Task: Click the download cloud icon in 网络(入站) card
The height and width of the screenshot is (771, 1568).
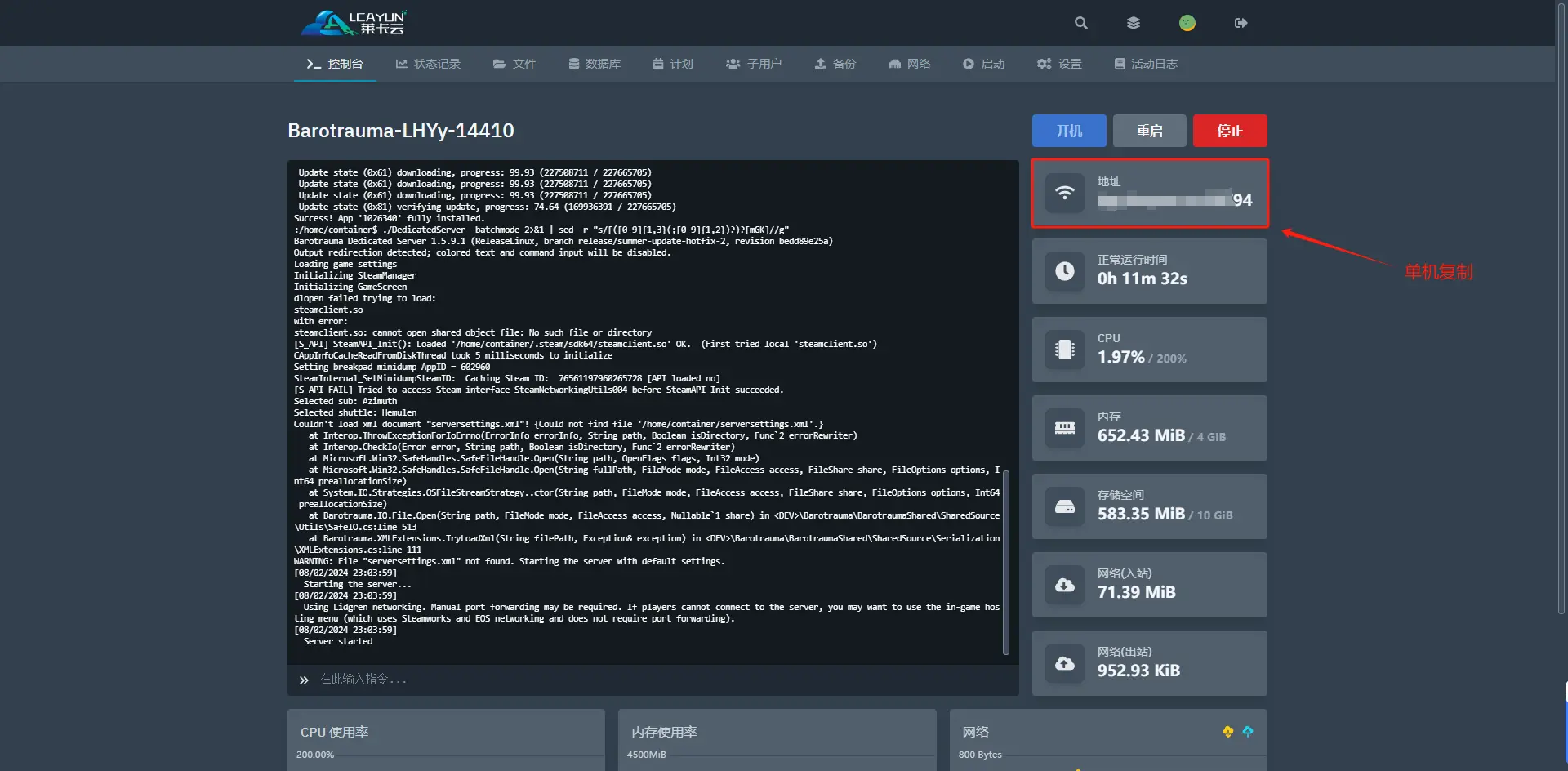Action: pos(1065,585)
